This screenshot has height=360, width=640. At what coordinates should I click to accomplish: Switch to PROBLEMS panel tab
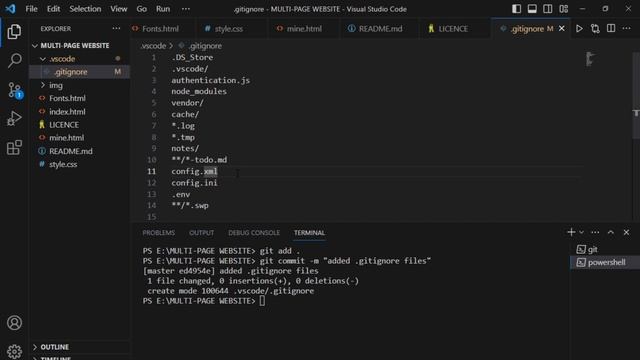click(158, 233)
